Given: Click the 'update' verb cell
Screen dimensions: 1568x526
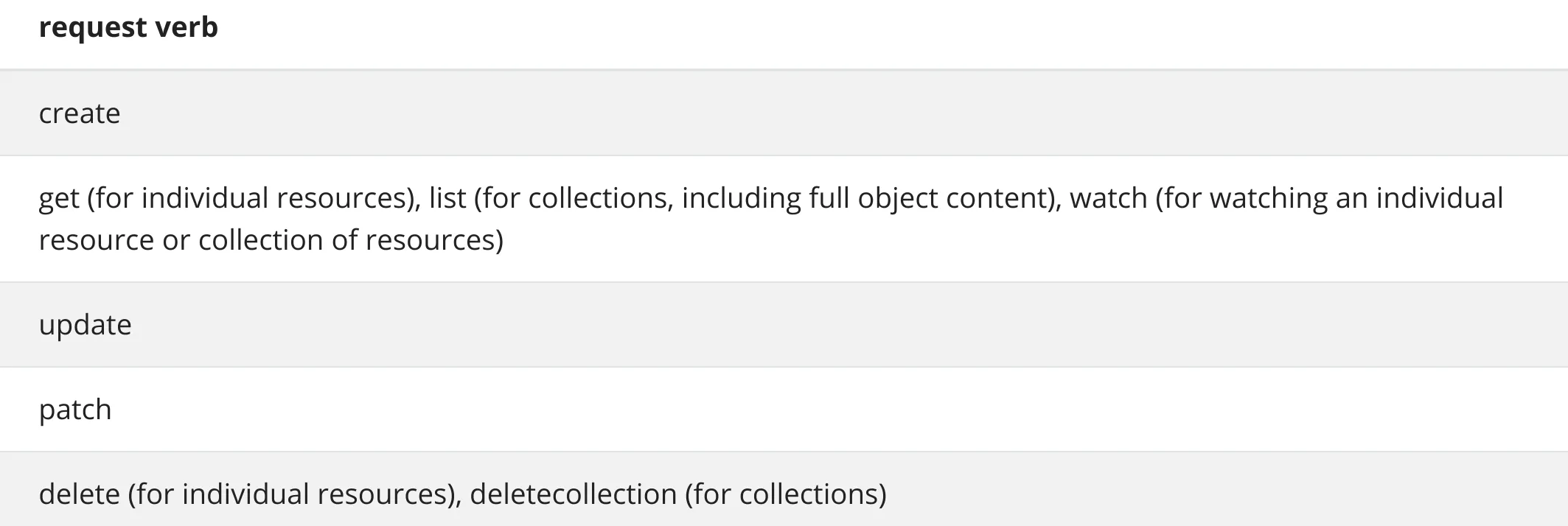Looking at the screenshot, I should (85, 325).
